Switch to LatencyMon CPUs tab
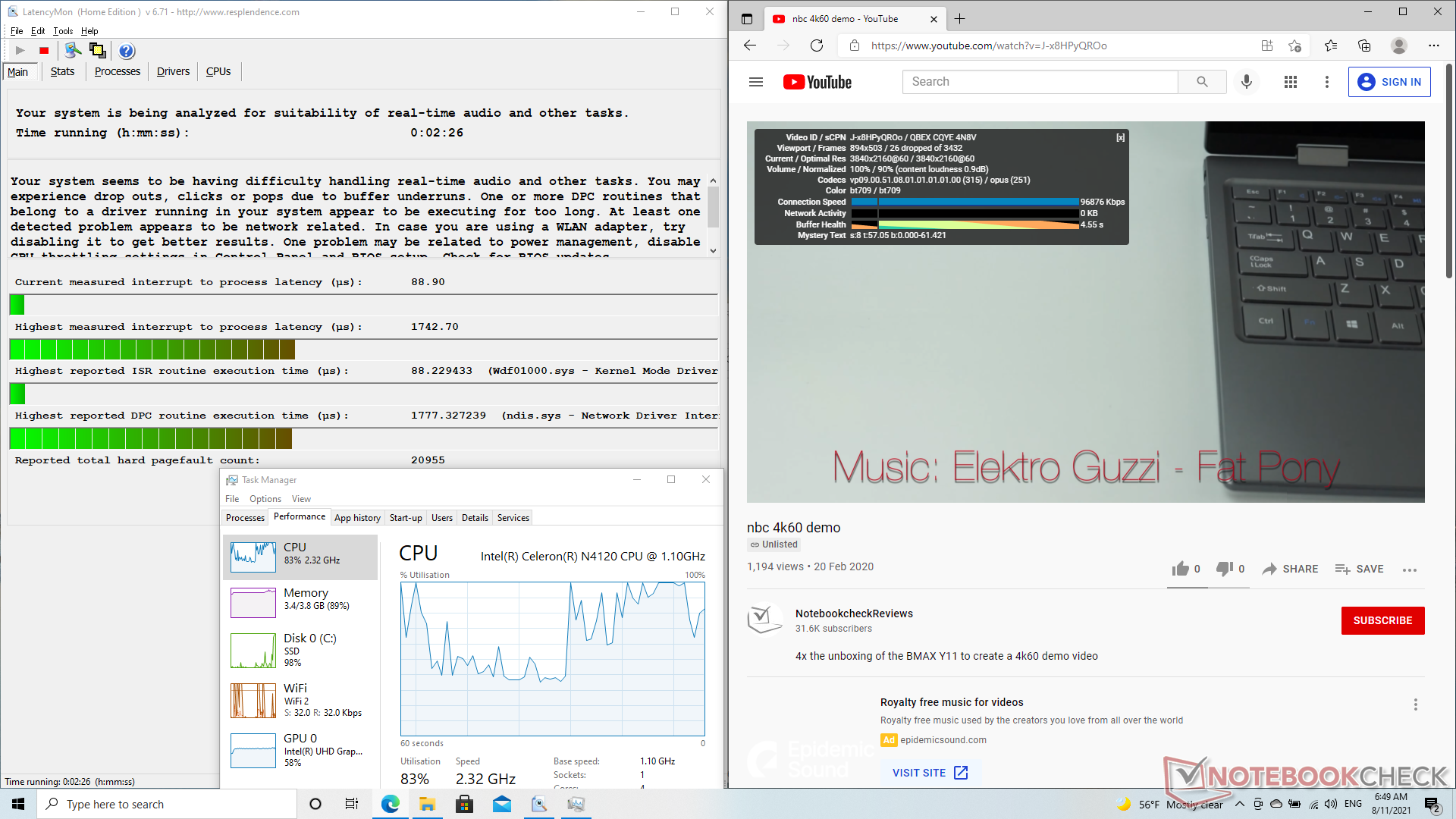The image size is (1456, 819). (x=218, y=71)
